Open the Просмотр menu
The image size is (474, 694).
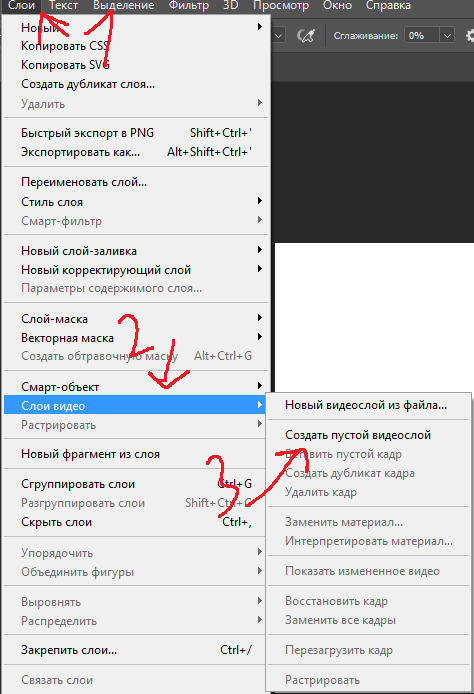[281, 6]
